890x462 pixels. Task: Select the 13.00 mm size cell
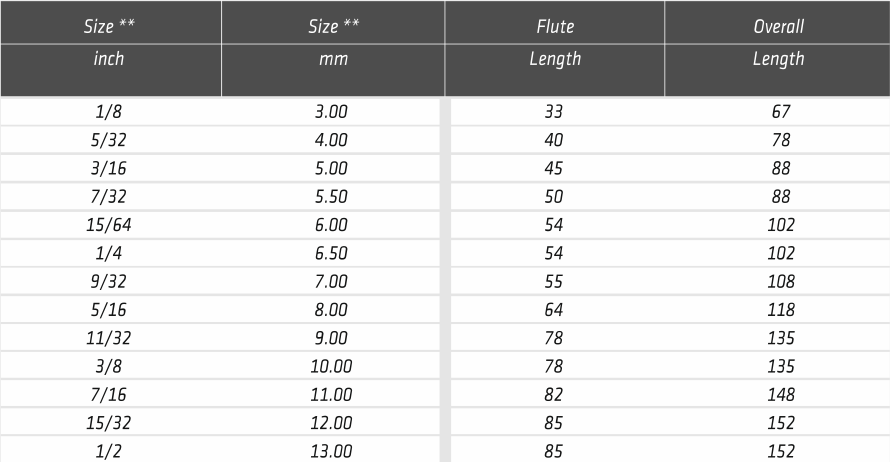point(332,451)
